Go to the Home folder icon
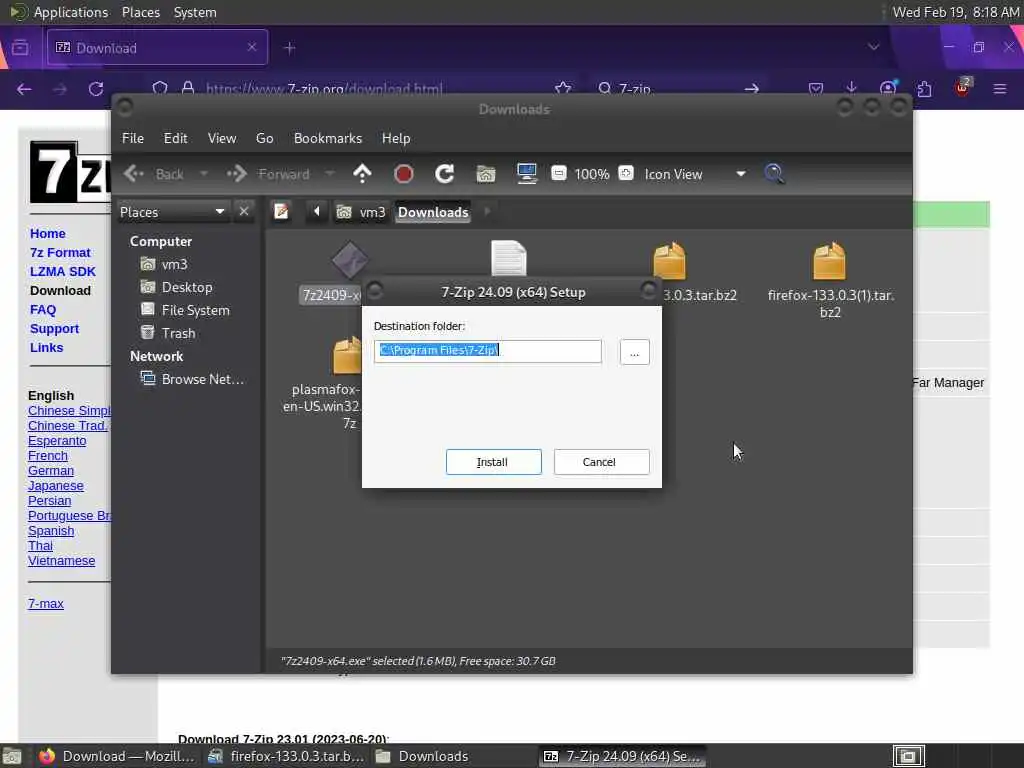This screenshot has height=768, width=1024. pos(486,174)
